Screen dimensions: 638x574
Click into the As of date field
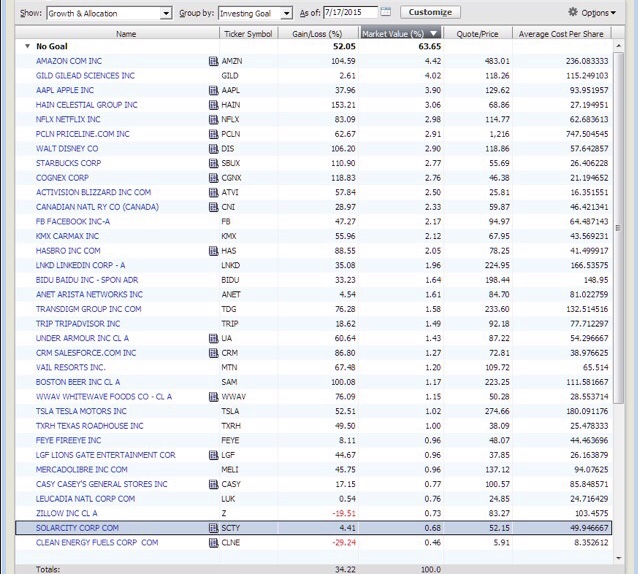point(350,12)
